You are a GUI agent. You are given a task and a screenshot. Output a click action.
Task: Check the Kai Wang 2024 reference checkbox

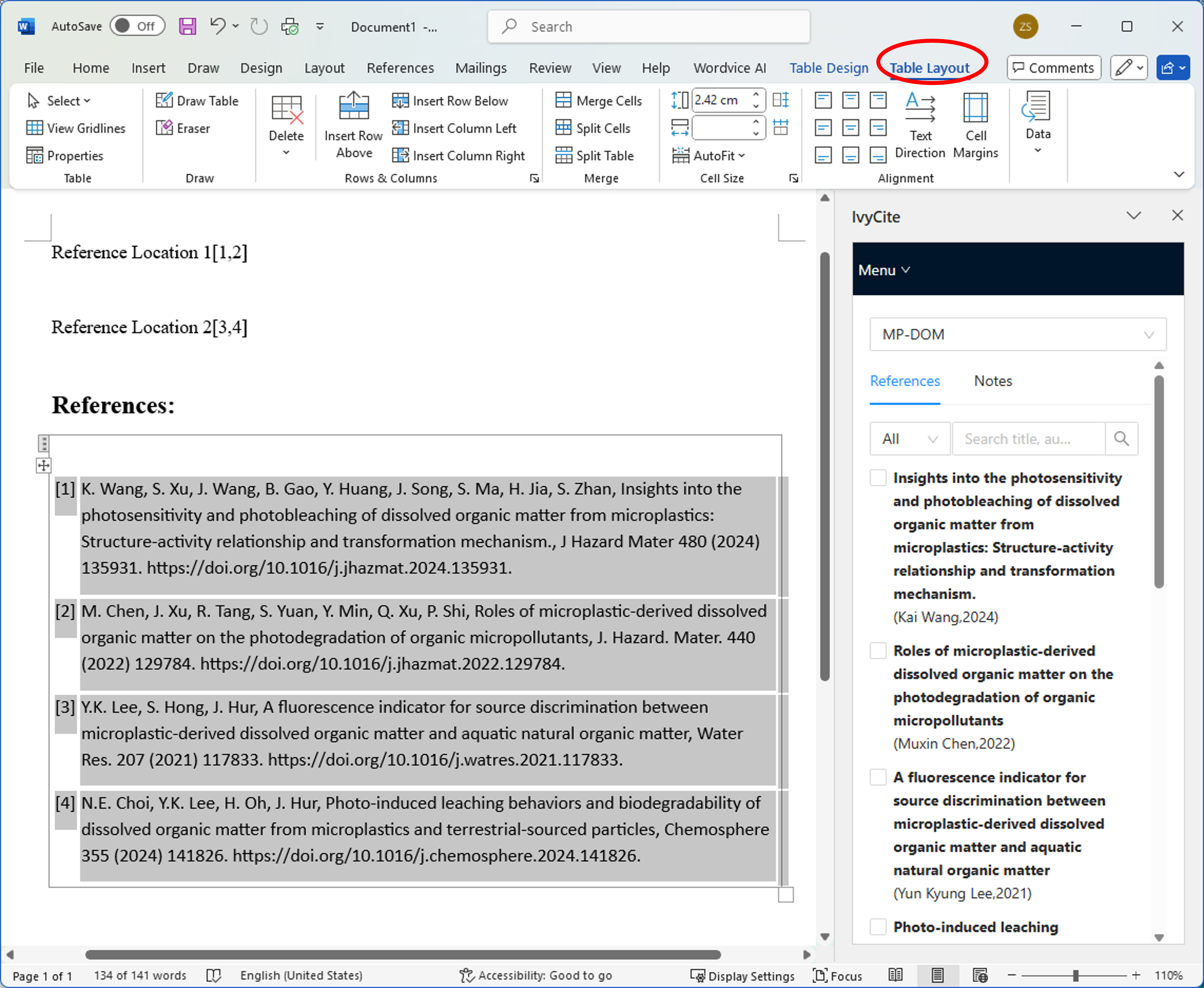878,477
